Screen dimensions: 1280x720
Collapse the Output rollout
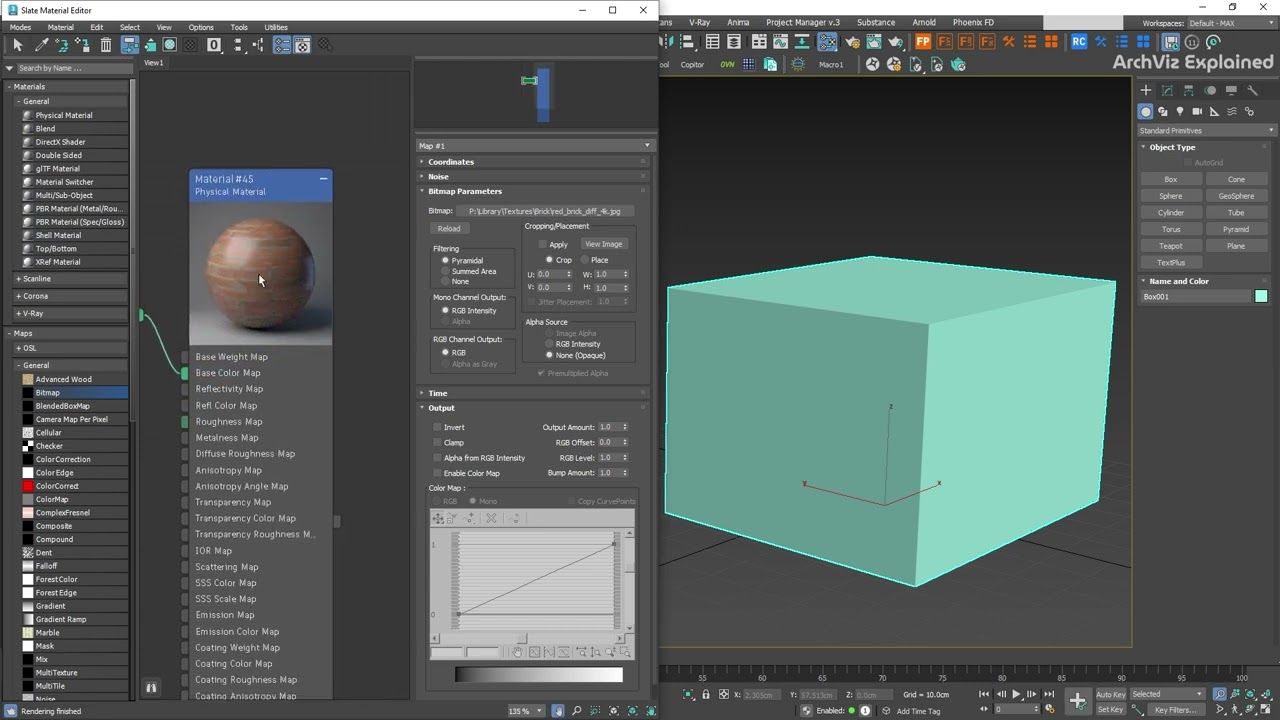tap(534, 408)
